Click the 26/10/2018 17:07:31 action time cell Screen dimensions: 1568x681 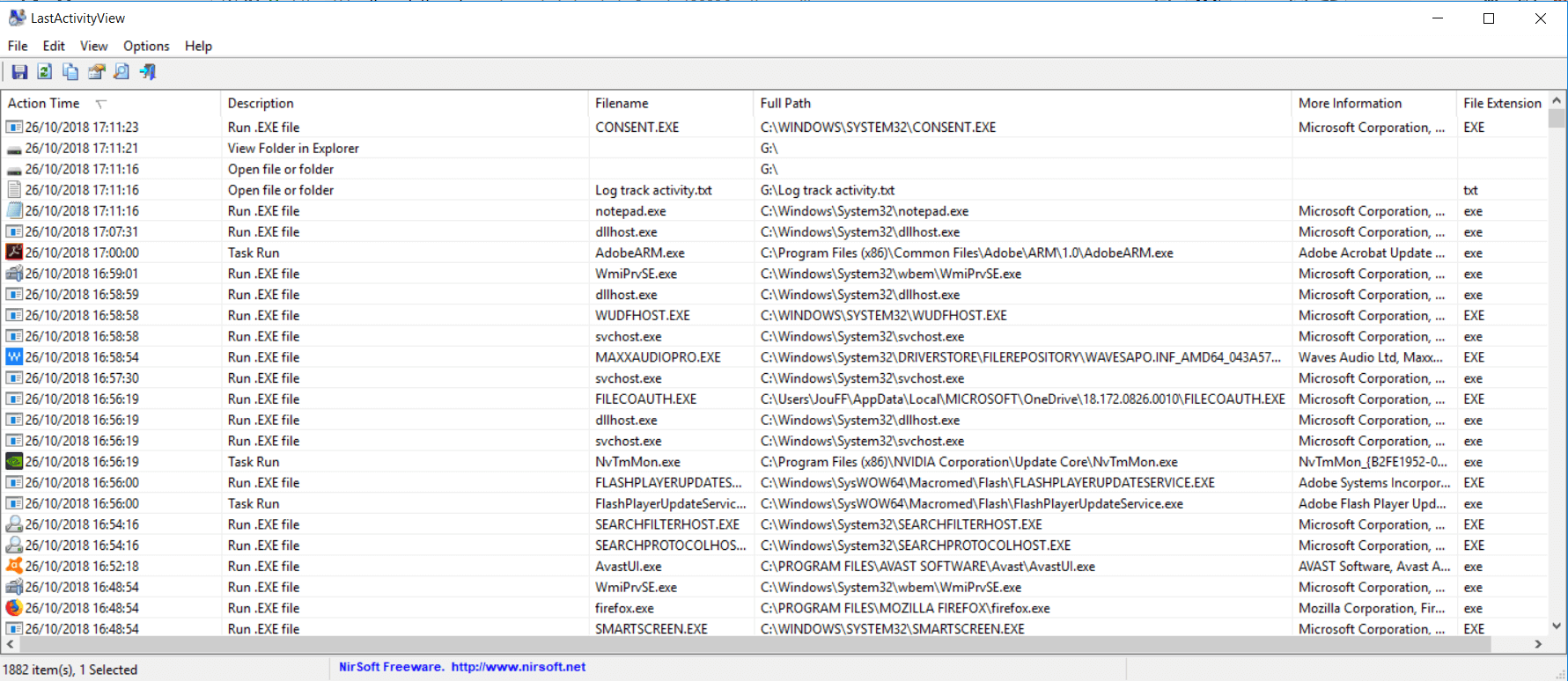[x=82, y=232]
